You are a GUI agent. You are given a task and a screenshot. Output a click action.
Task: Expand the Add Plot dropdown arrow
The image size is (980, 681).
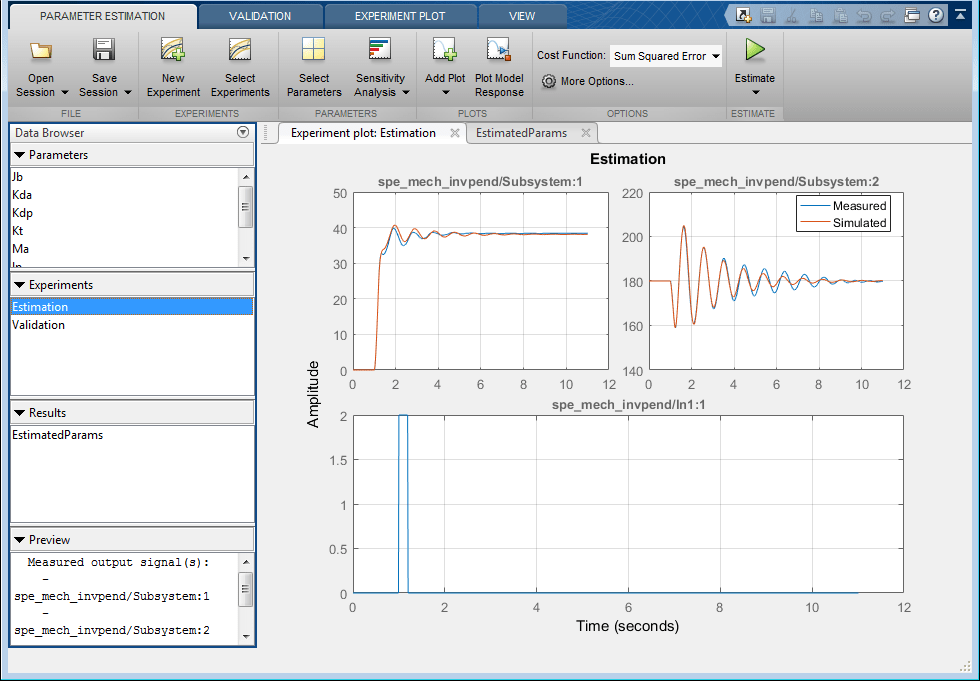pos(446,93)
